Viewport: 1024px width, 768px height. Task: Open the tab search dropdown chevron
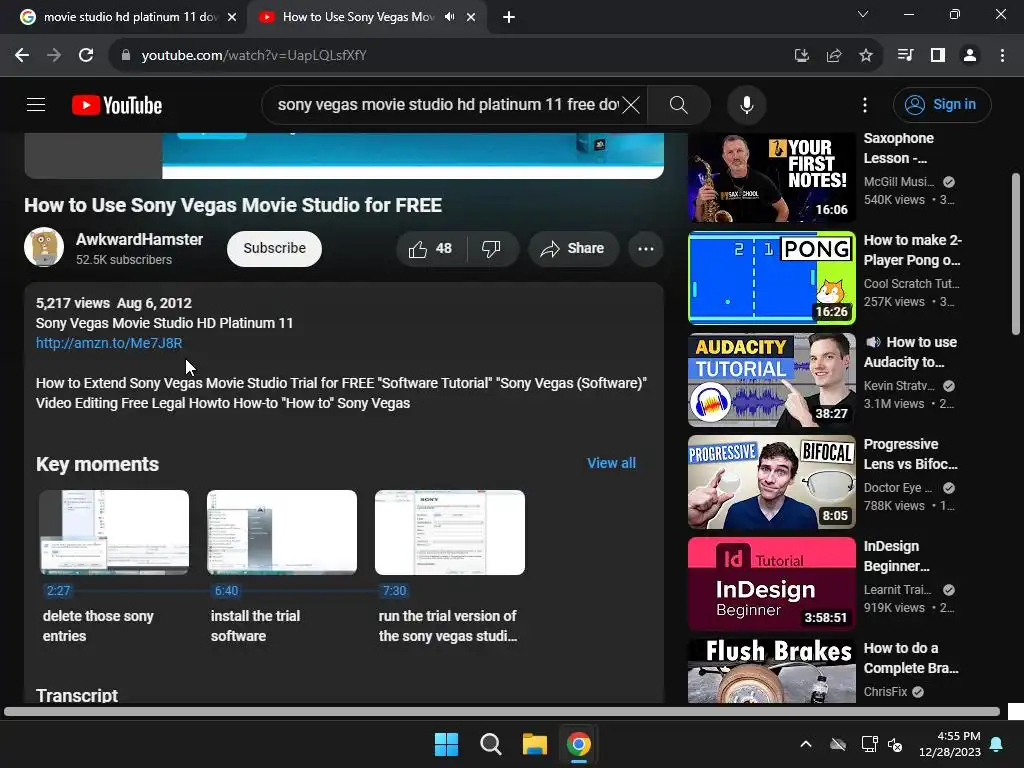pos(863,14)
